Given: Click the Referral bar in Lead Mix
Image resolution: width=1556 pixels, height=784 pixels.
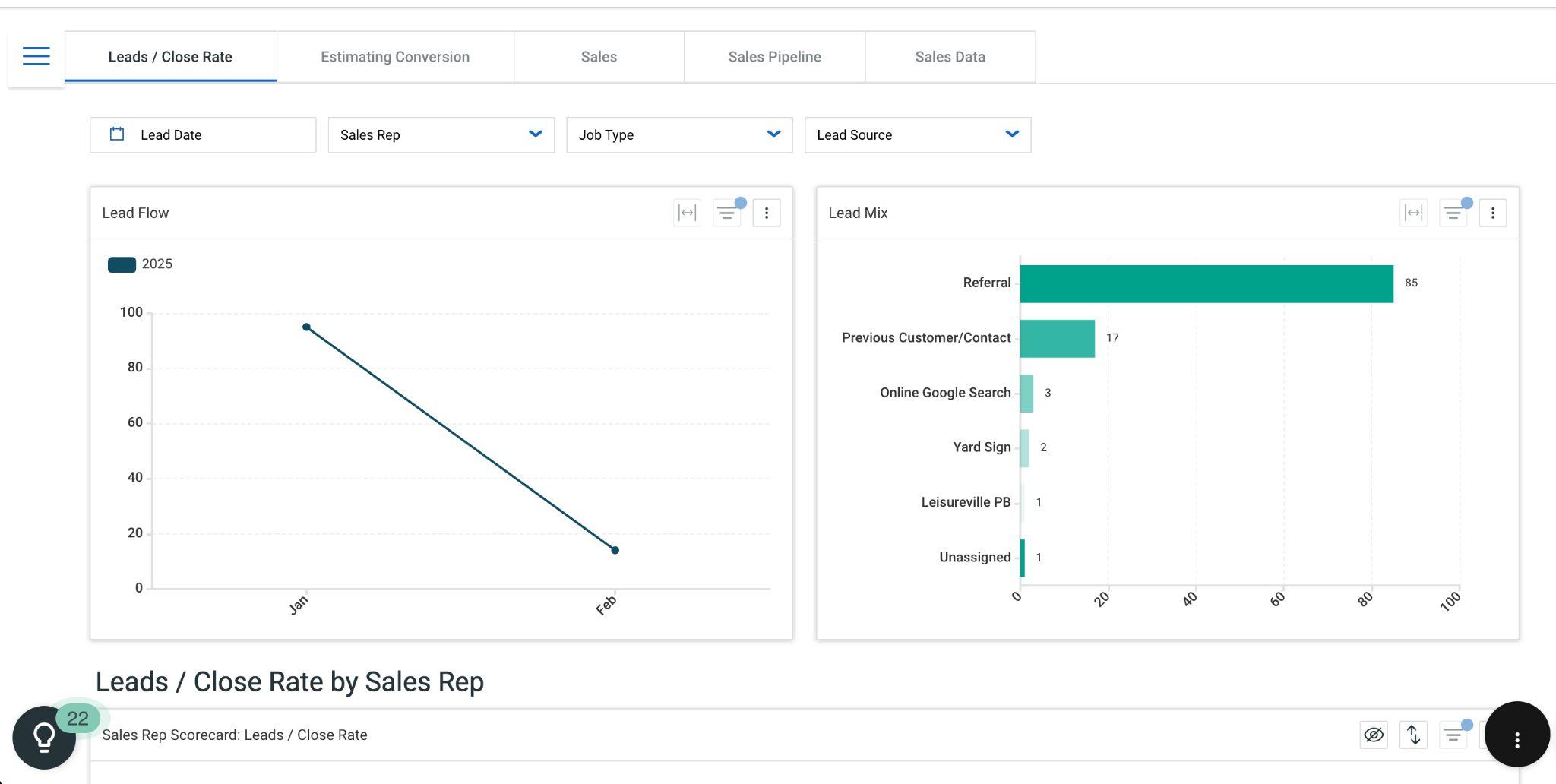Looking at the screenshot, I should coord(1207,283).
